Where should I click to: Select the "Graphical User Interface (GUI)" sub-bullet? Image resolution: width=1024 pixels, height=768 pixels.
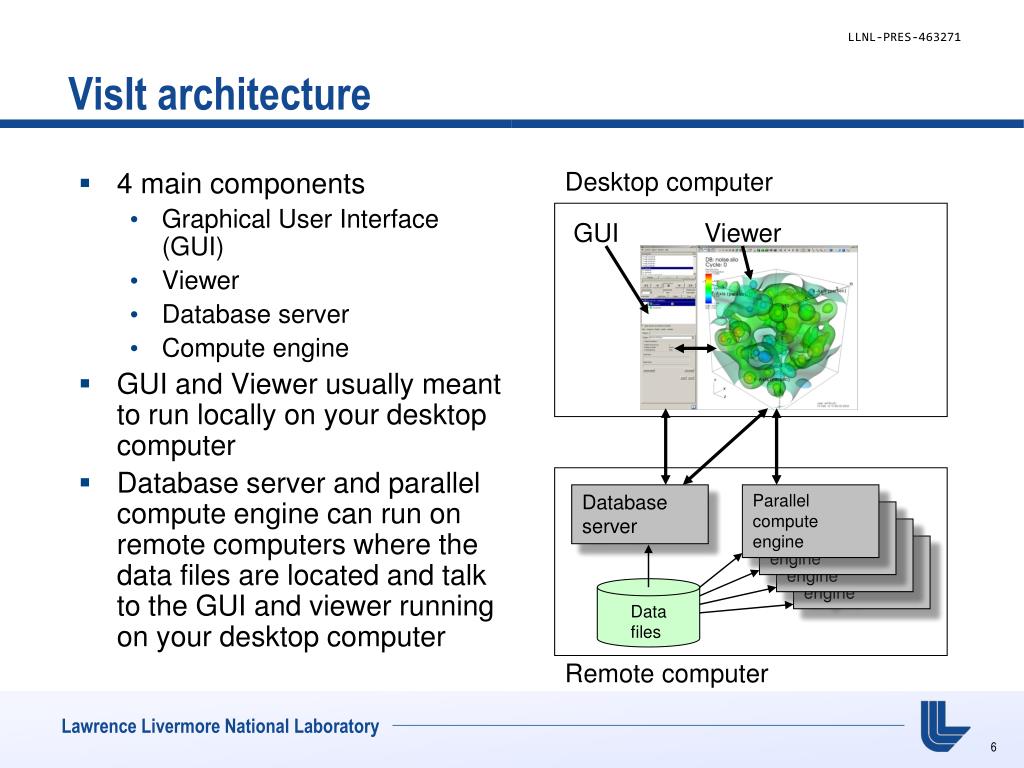tap(300, 232)
